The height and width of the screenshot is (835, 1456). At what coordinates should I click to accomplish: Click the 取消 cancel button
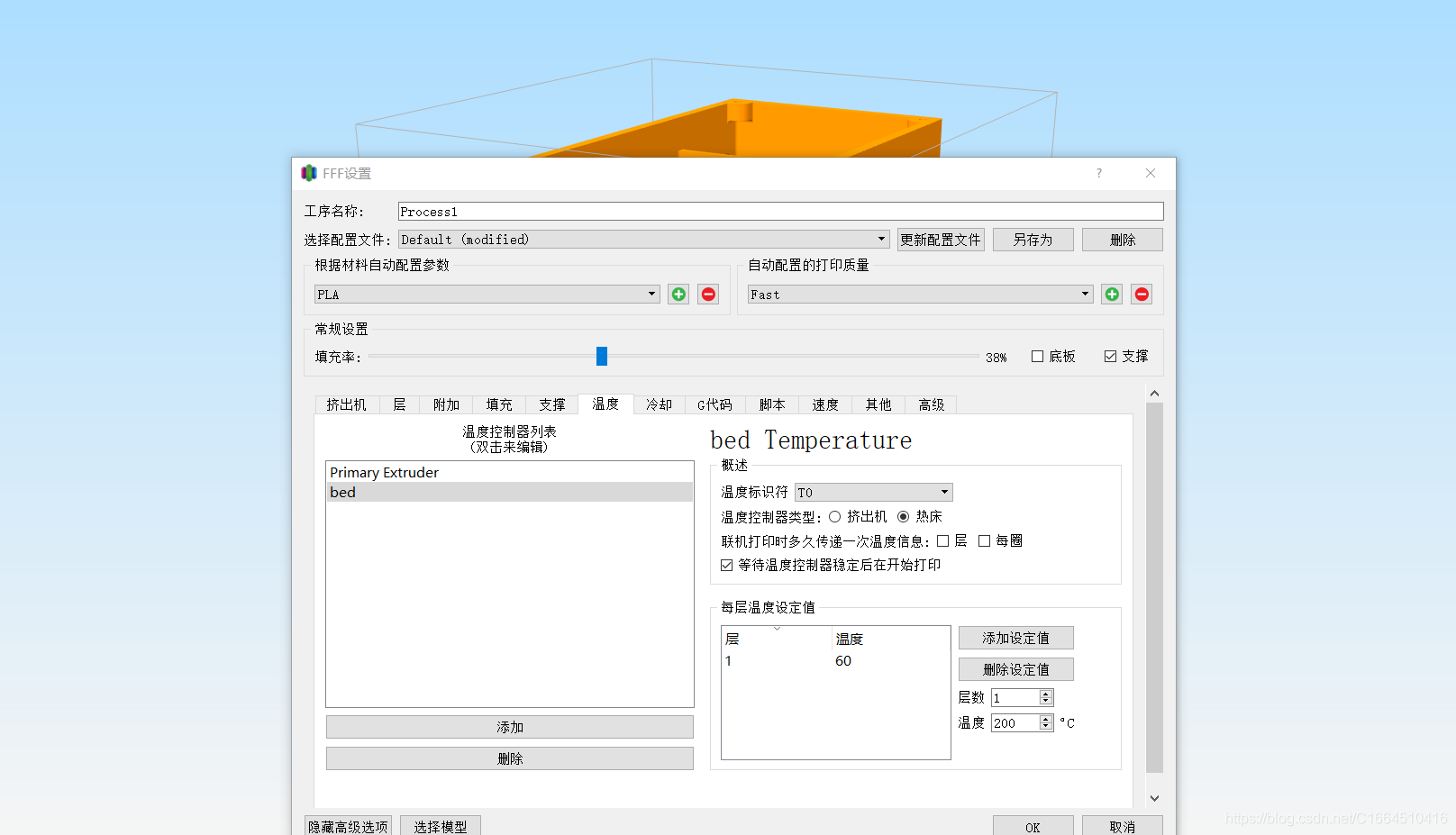1123,826
